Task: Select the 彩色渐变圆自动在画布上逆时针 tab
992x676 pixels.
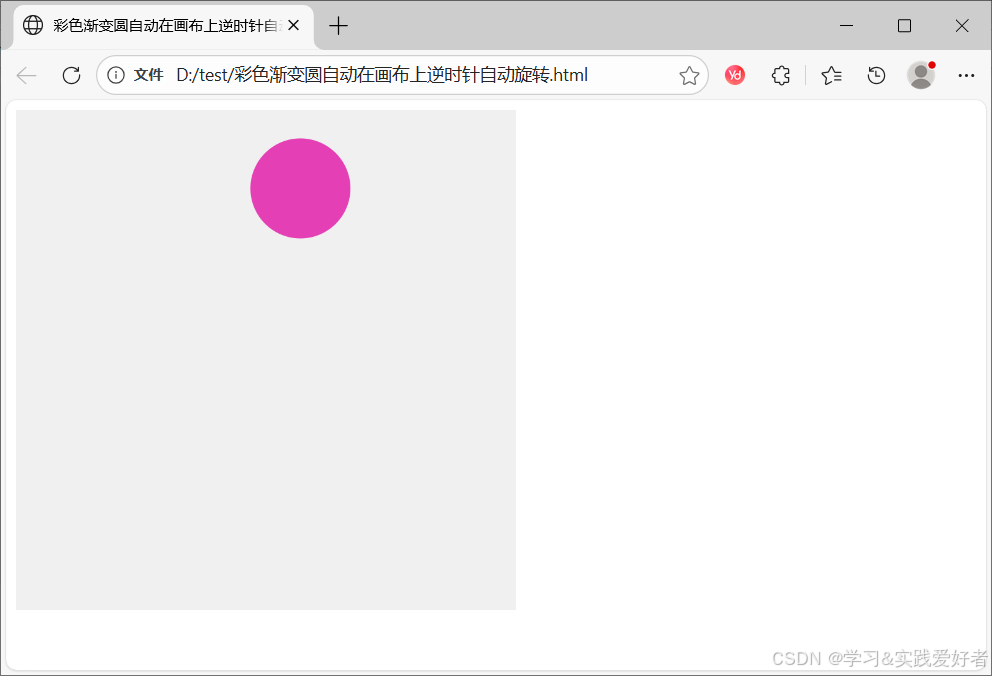Action: coord(164,27)
